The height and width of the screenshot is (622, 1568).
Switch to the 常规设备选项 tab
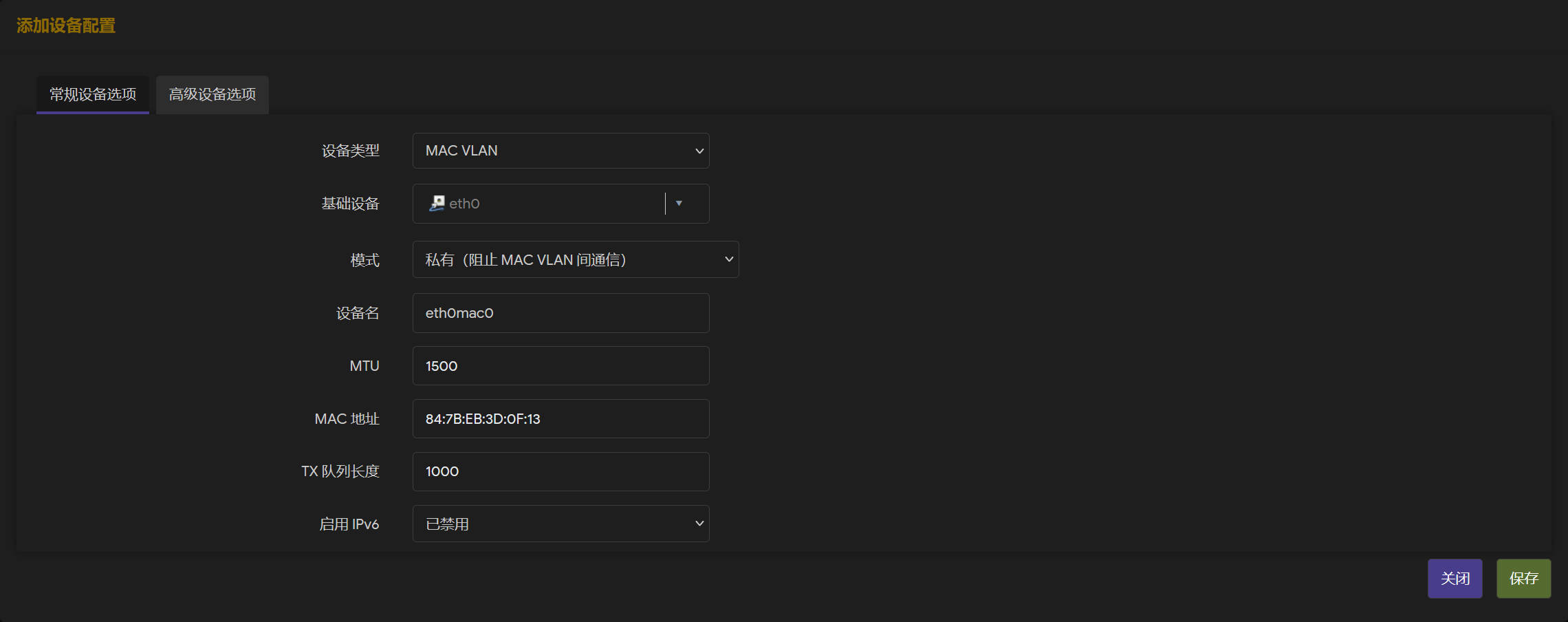click(93, 94)
